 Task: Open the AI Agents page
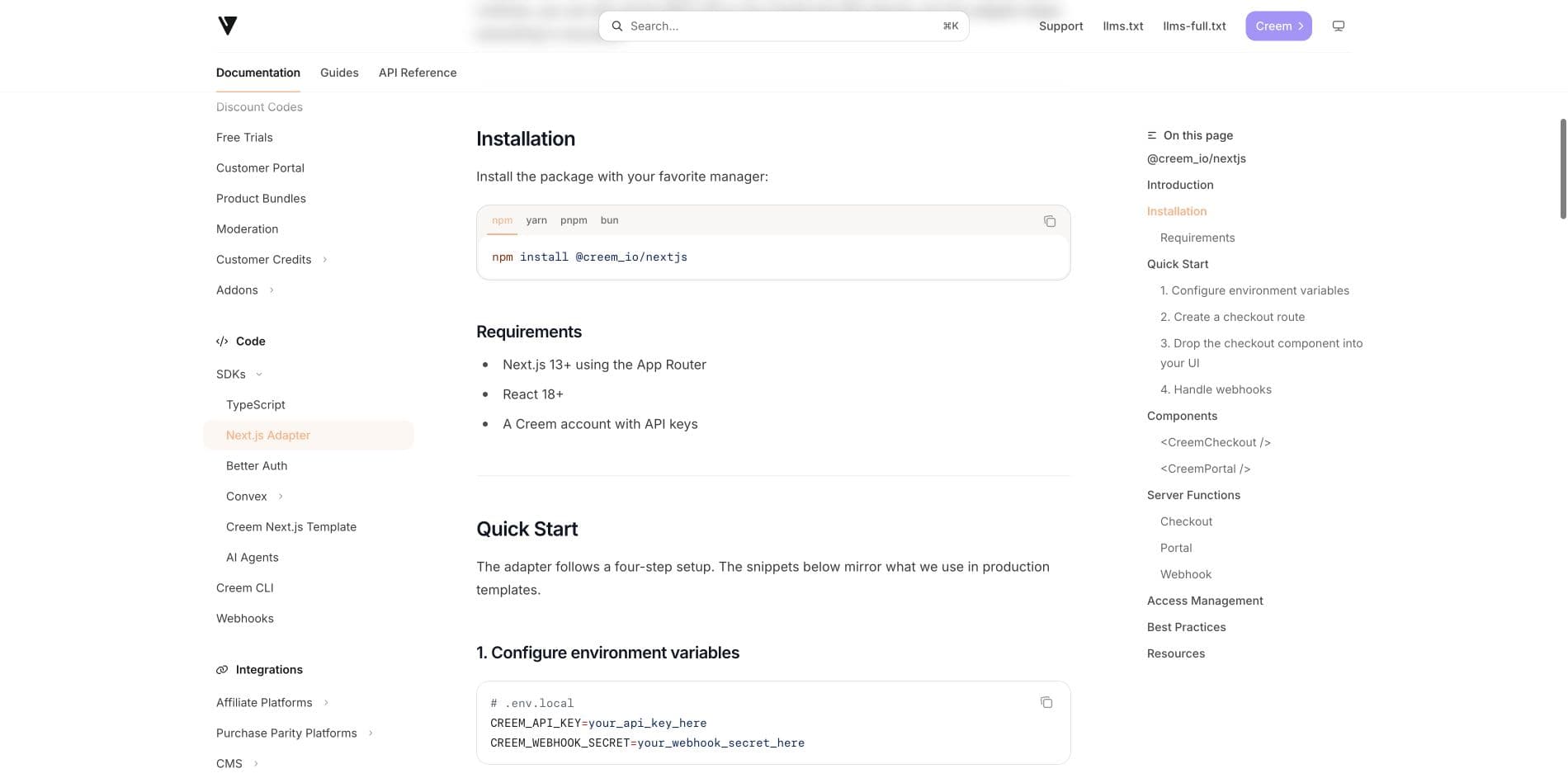point(253,558)
